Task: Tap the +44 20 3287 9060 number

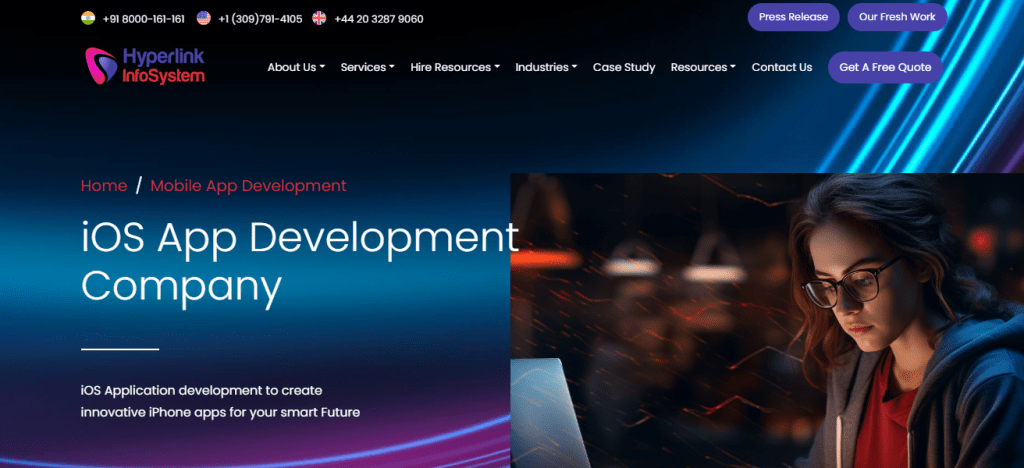Action: [378, 18]
